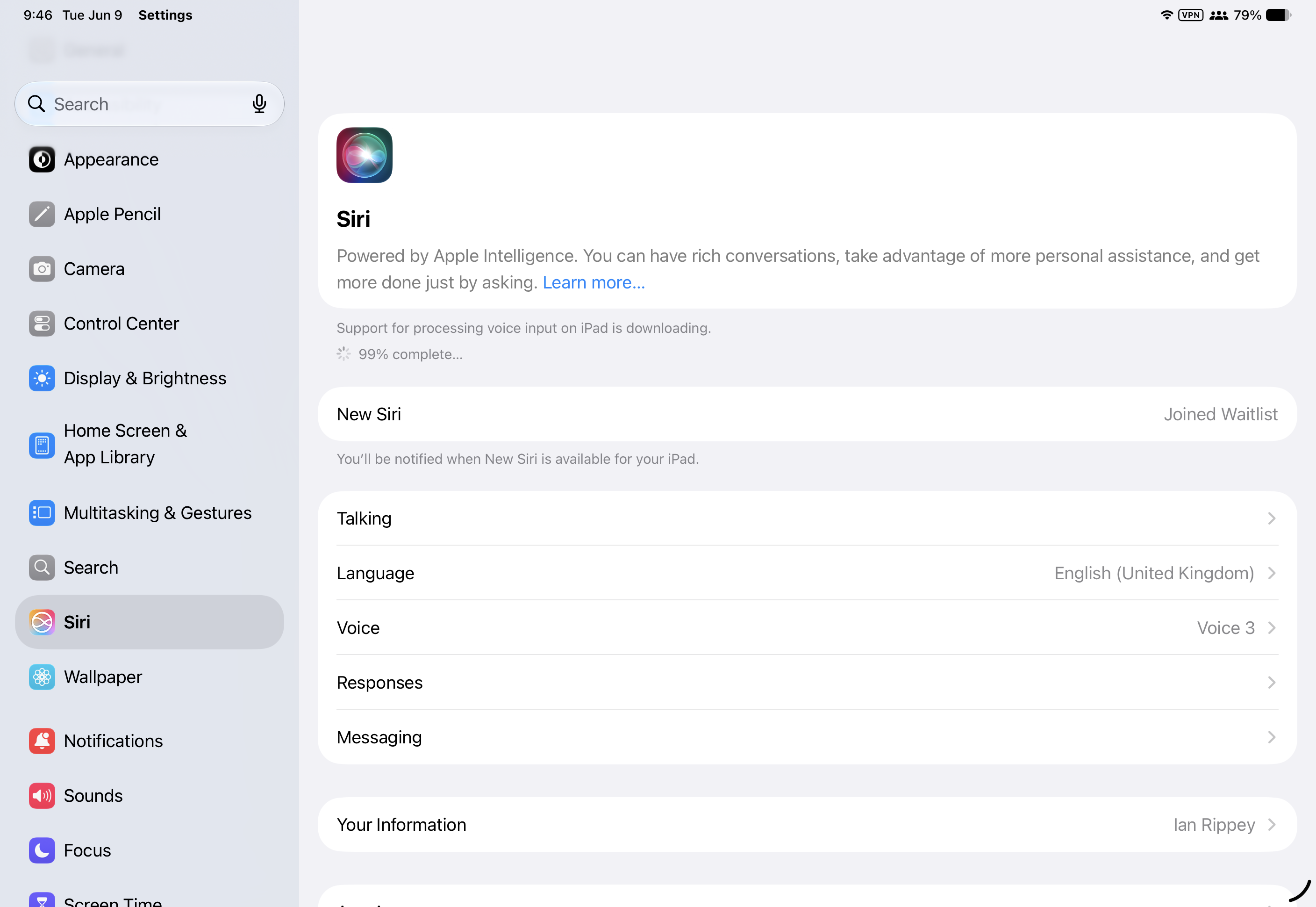The height and width of the screenshot is (907, 1316).
Task: Tap the Focus moon icon
Action: pos(42,850)
